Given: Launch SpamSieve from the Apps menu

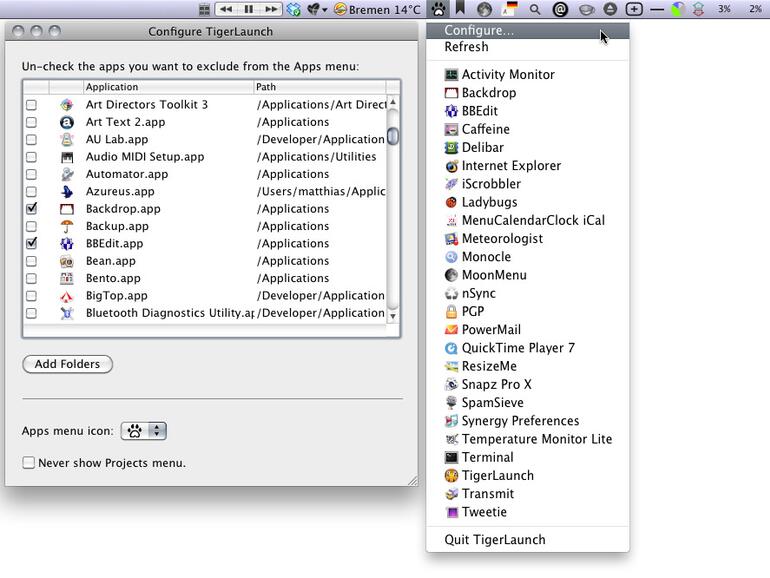Looking at the screenshot, I should click(x=527, y=403).
